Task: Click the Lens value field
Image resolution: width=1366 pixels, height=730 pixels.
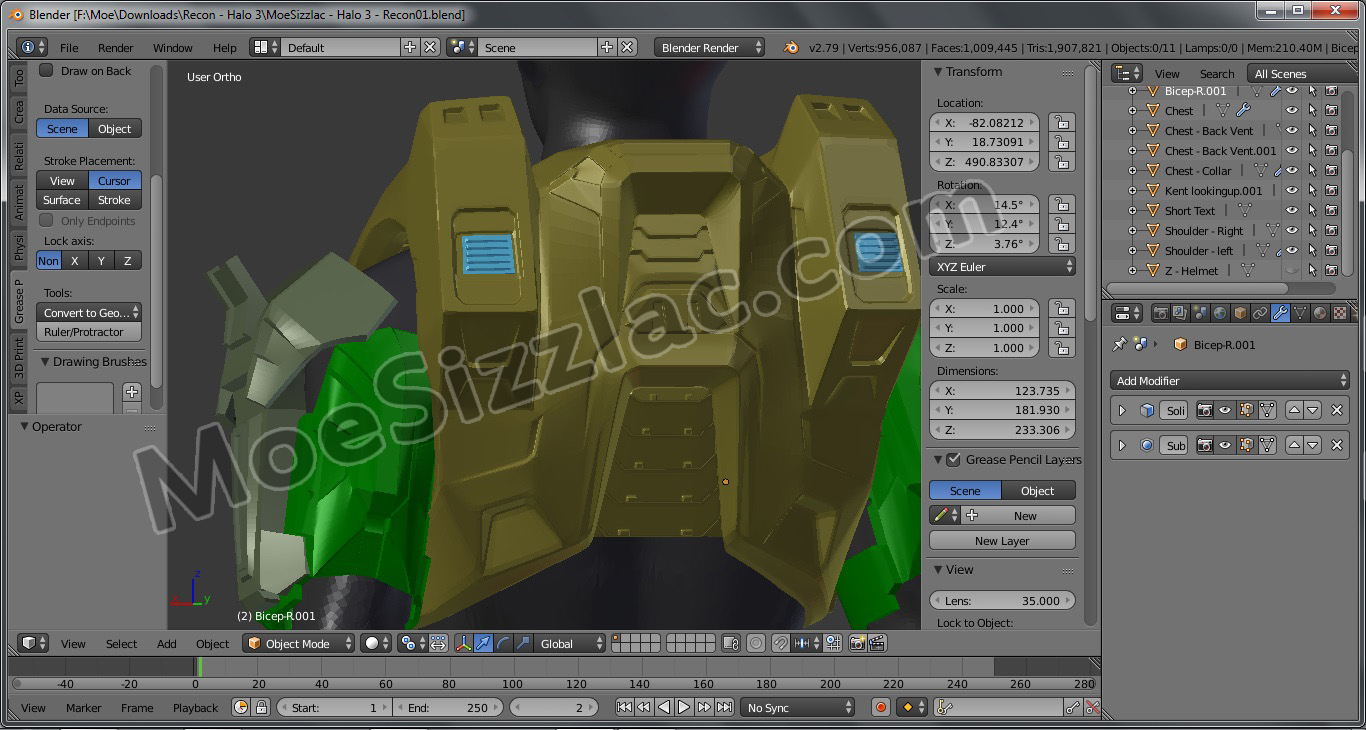Action: click(x=1002, y=601)
